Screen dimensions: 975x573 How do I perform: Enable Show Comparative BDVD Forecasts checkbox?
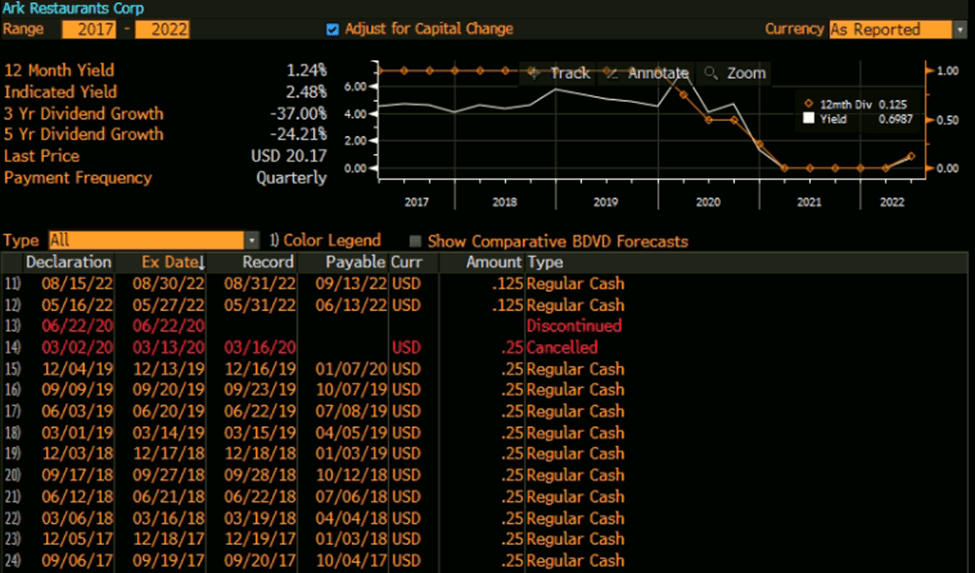(415, 241)
